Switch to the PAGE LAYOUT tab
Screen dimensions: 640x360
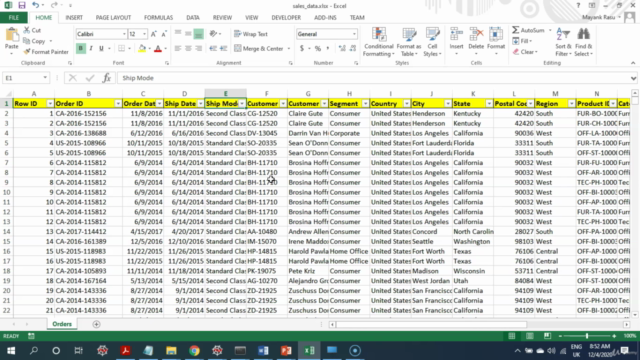113,18
